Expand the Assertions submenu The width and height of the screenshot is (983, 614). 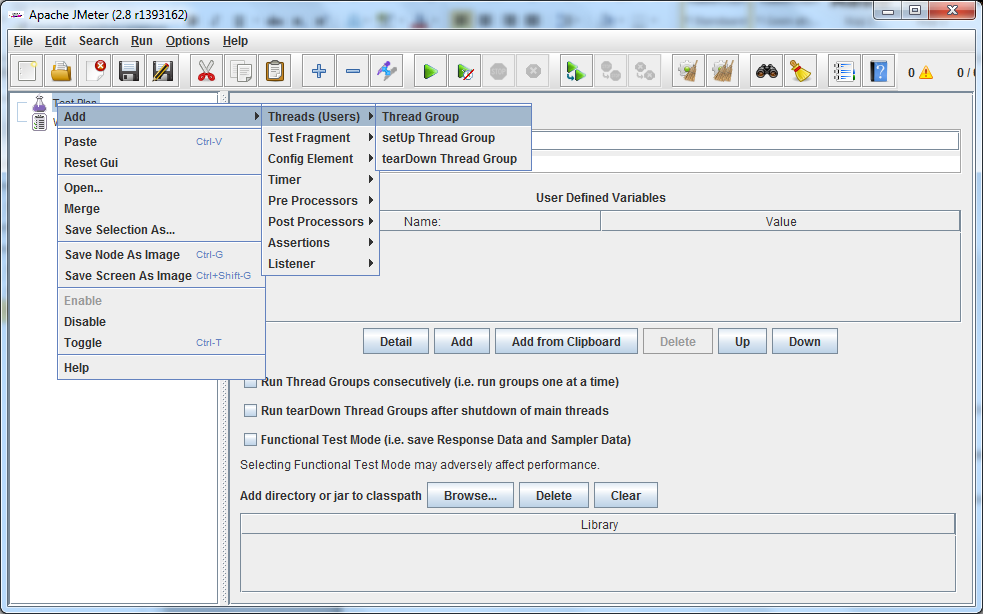coord(320,243)
